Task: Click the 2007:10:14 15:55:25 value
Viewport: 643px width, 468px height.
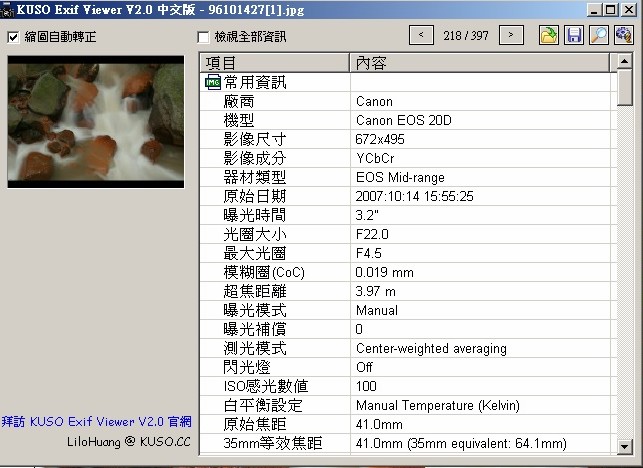Action: pyautogui.click(x=414, y=196)
